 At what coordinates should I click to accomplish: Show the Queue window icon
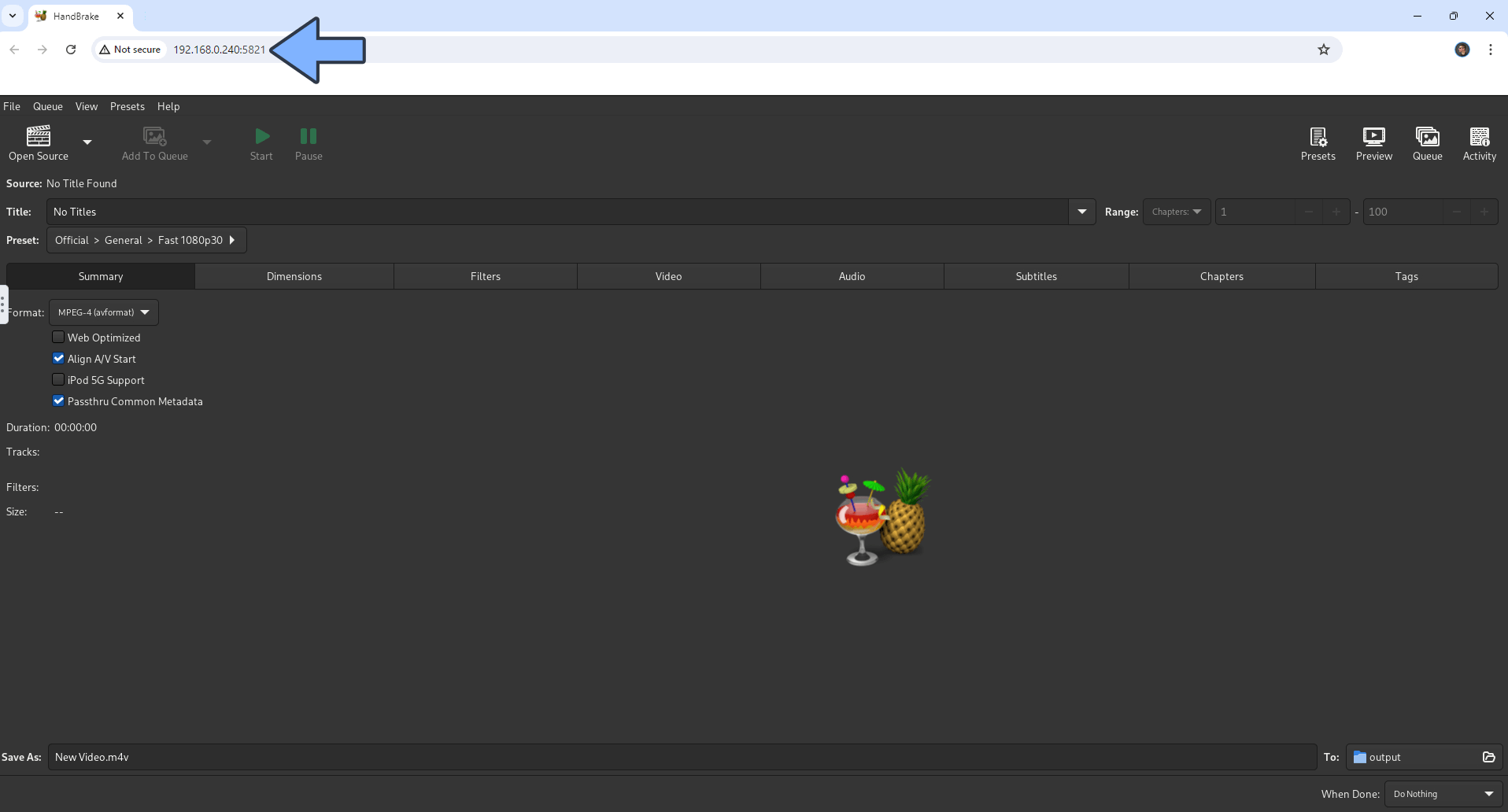click(1428, 137)
